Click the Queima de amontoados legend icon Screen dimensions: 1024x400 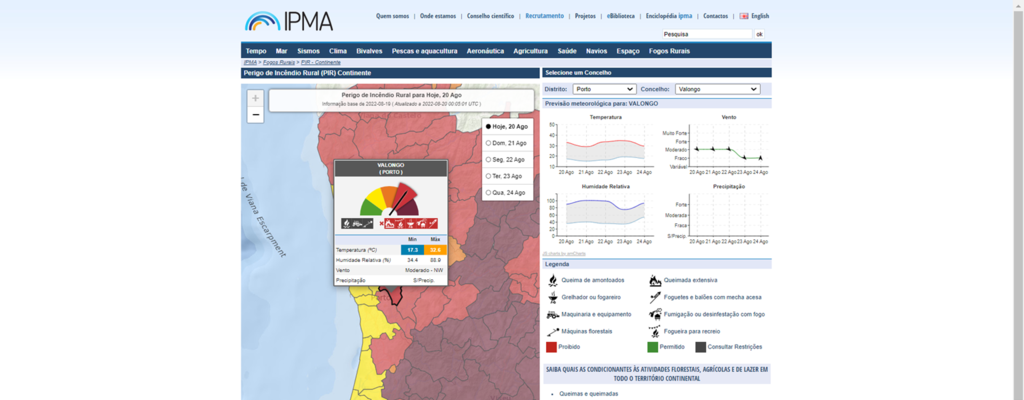(x=552, y=280)
